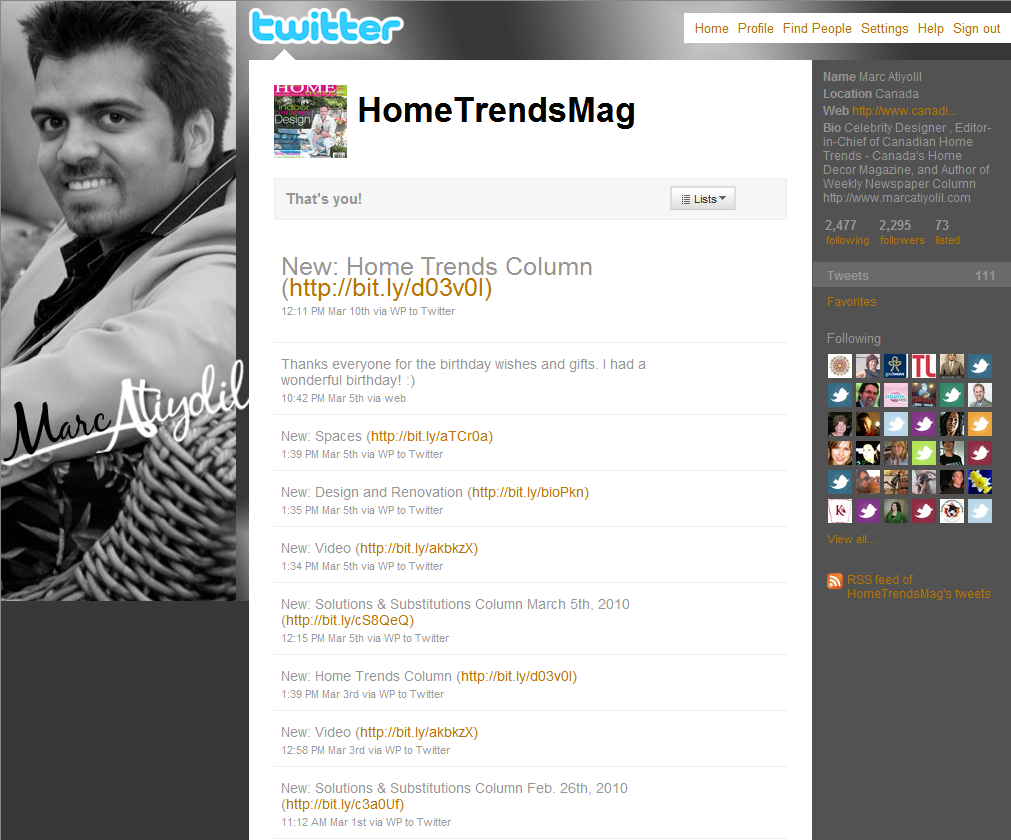
Task: View the 2,477 following list
Action: (x=847, y=232)
